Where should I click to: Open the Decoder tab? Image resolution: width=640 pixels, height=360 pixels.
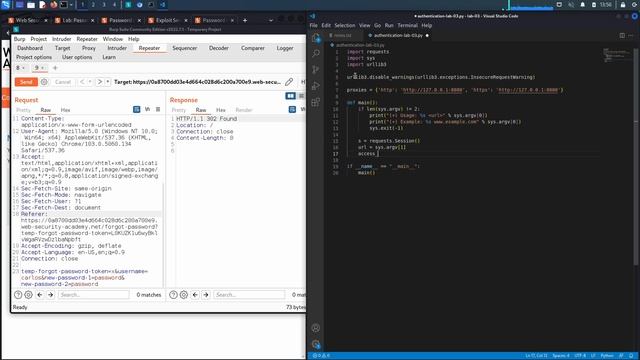pyautogui.click(x=219, y=48)
